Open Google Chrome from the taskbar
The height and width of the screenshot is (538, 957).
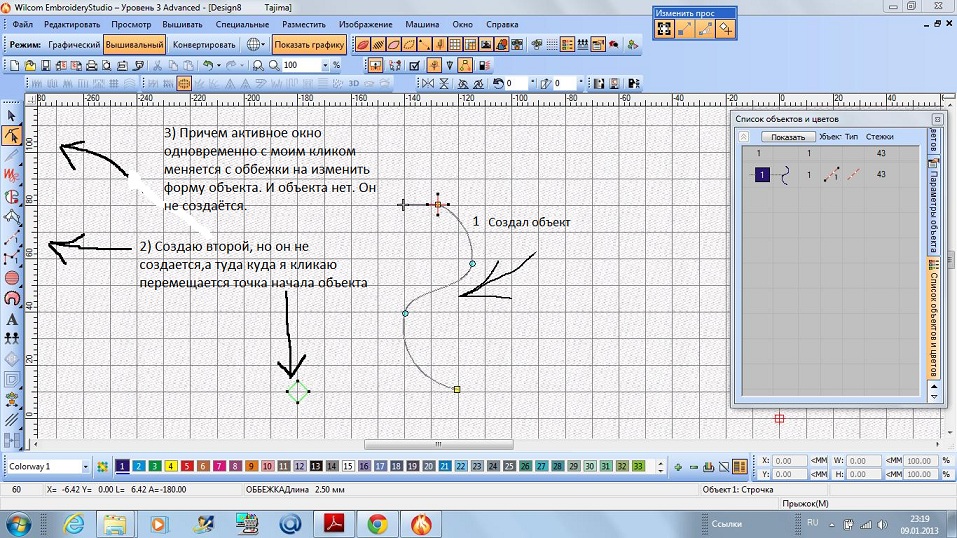click(377, 524)
